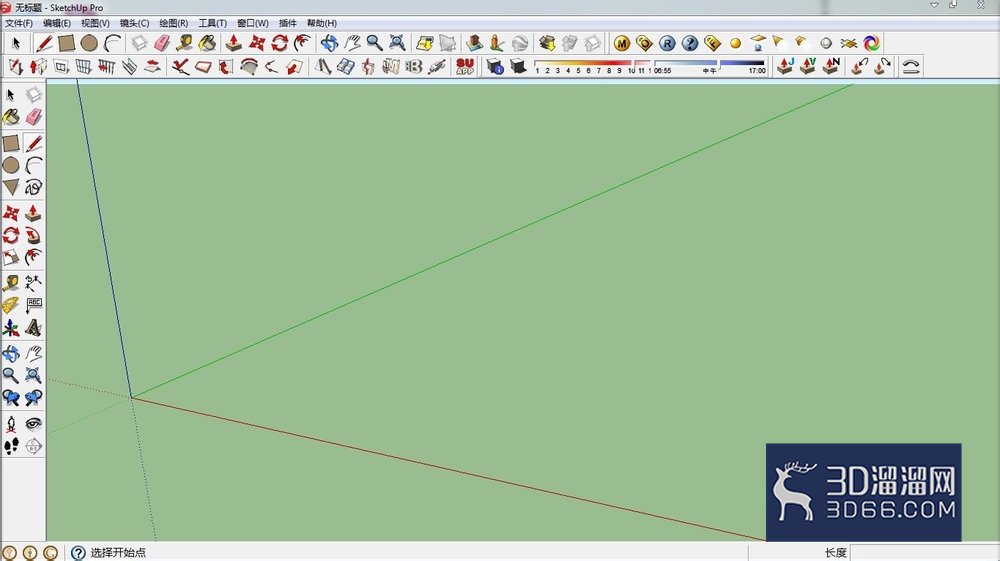Pick the 3D Text tool
The image size is (1000, 561).
coord(33,328)
